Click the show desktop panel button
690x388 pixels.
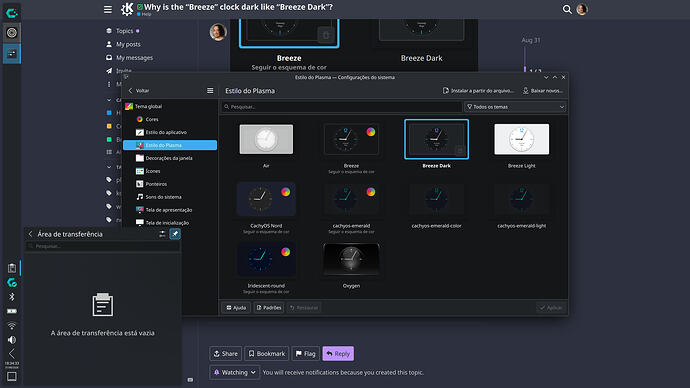point(12,377)
